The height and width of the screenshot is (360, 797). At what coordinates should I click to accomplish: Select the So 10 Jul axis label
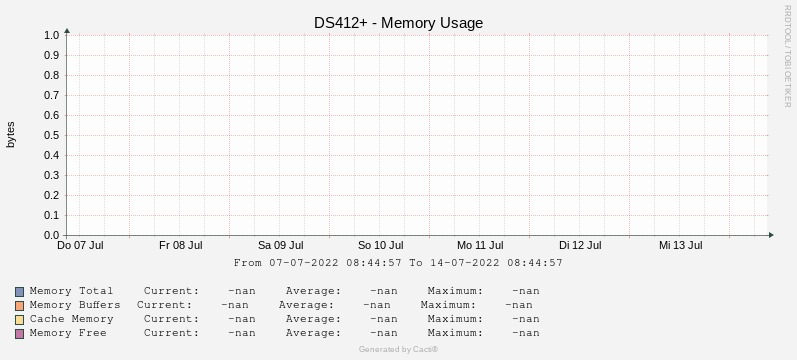point(381,246)
